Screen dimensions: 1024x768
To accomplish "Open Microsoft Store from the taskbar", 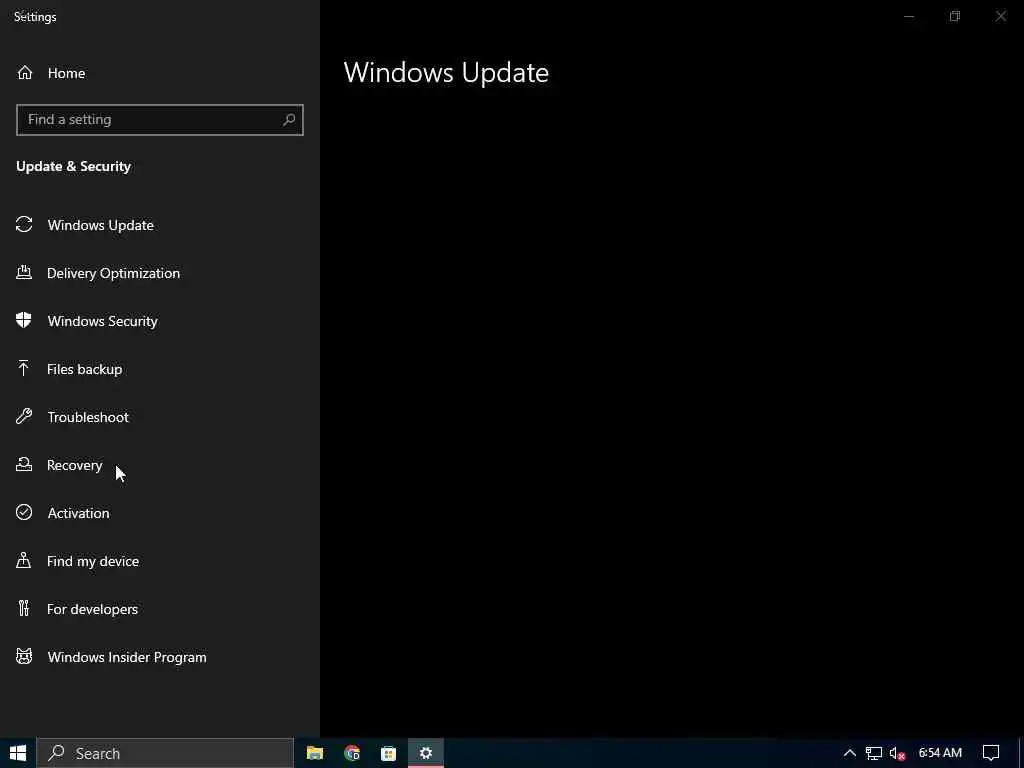I will tap(389, 753).
